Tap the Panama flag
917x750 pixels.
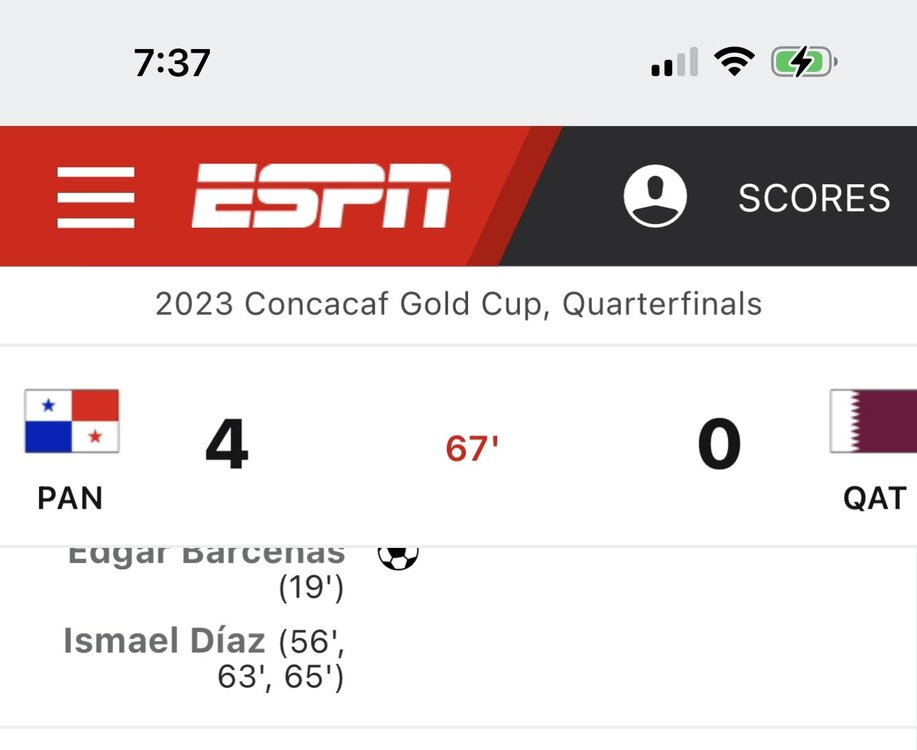tap(72, 421)
